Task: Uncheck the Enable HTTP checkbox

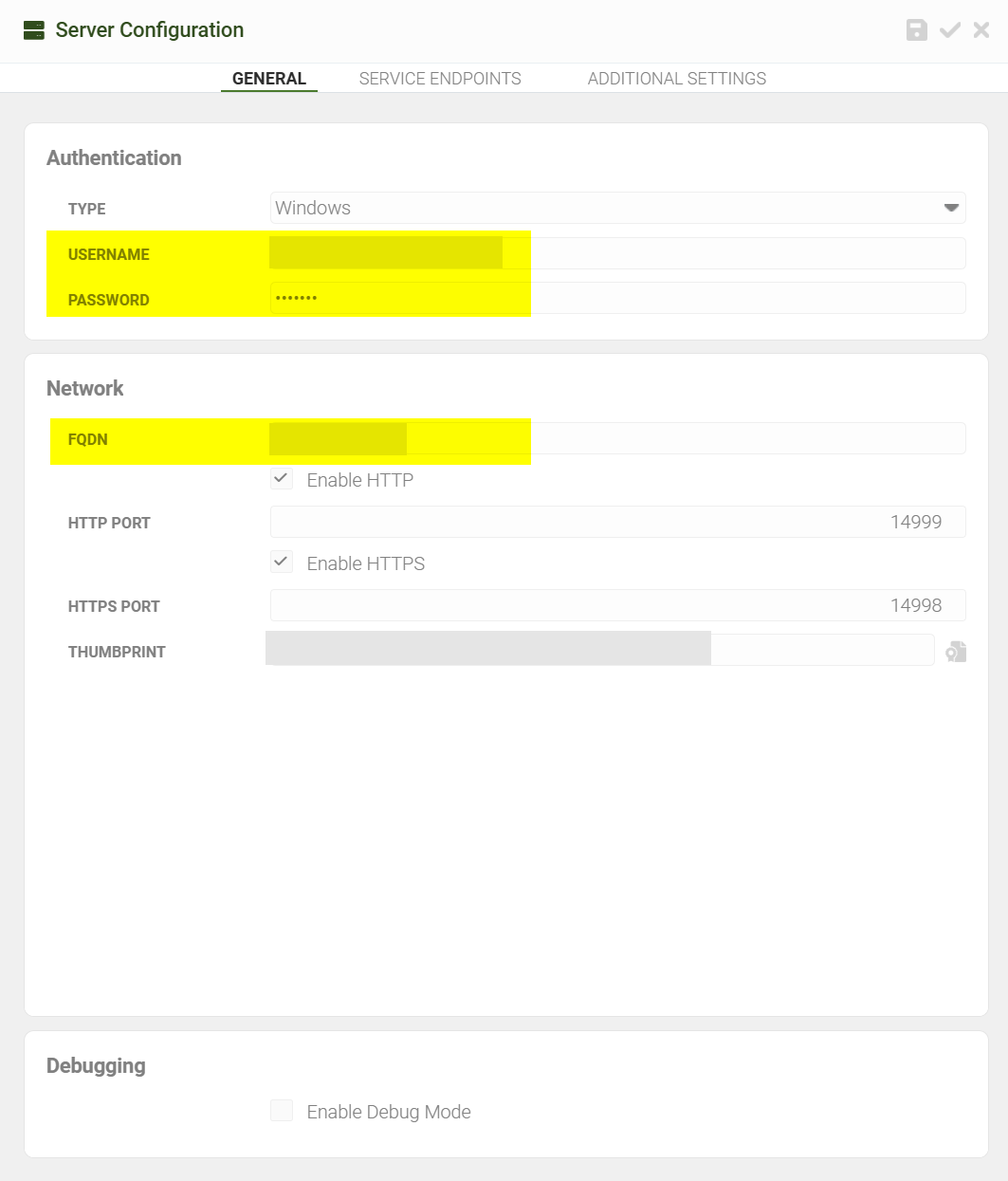Action: point(282,479)
